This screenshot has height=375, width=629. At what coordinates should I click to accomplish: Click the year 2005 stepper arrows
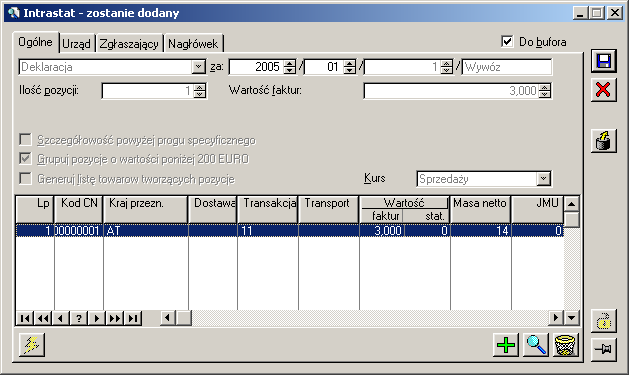coord(289,67)
